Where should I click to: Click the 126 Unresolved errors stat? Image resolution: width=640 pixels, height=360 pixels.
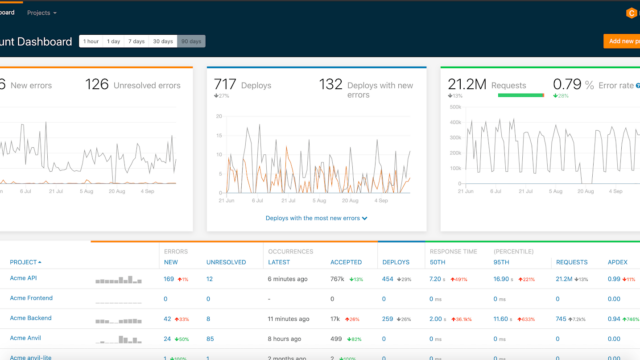click(x=133, y=85)
